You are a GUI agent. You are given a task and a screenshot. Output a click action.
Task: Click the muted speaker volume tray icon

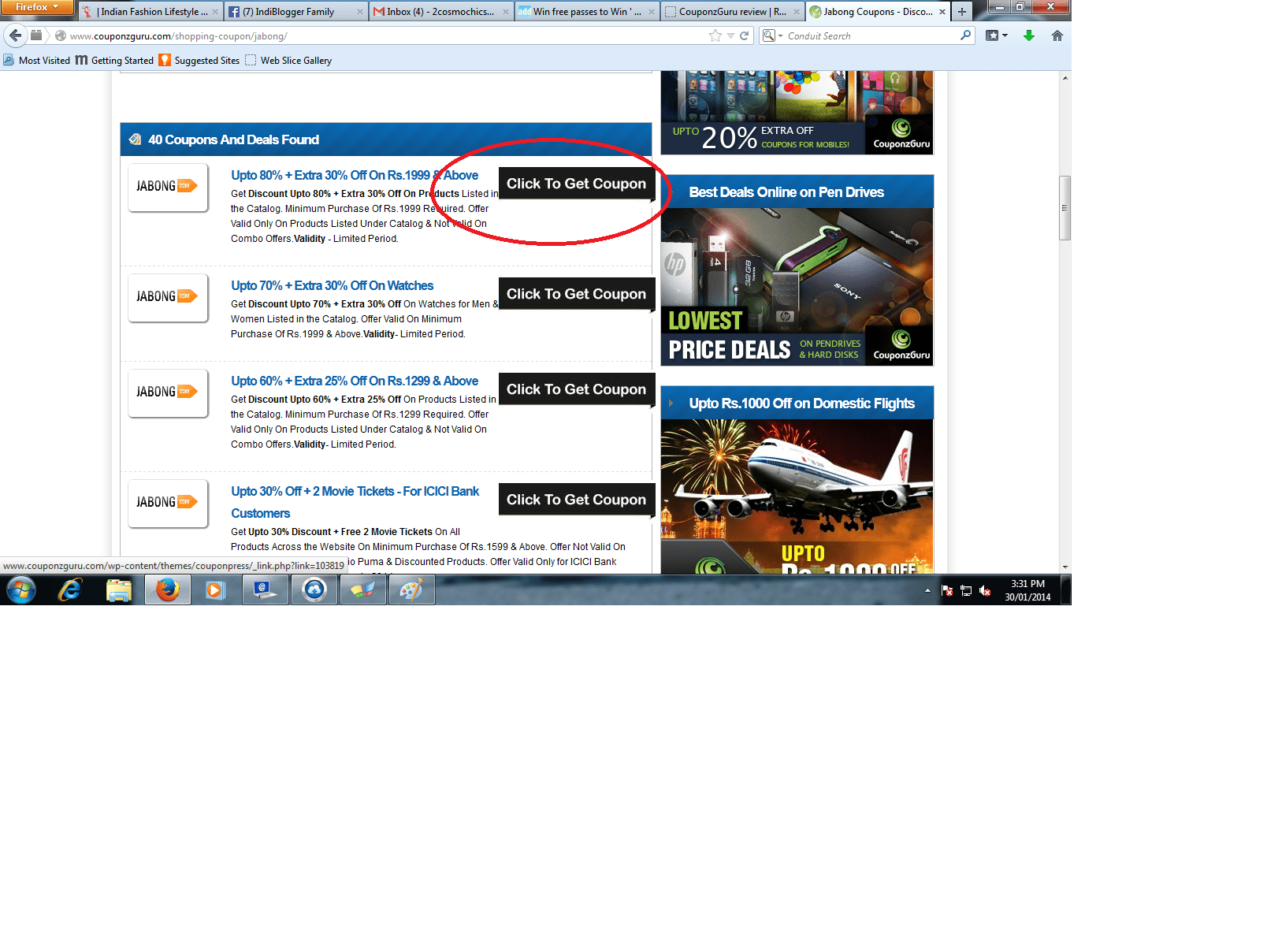pyautogui.click(x=985, y=590)
